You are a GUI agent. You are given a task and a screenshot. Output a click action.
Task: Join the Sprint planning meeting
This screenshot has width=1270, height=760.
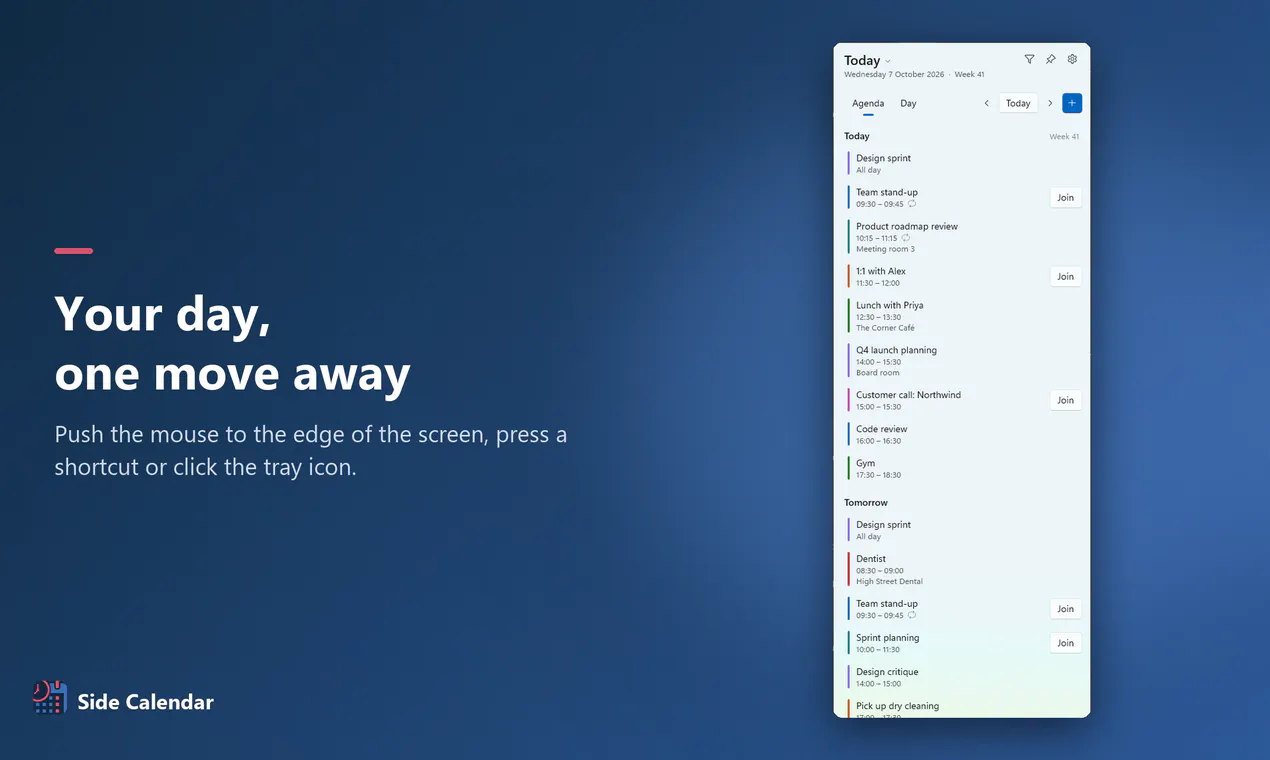point(1066,643)
